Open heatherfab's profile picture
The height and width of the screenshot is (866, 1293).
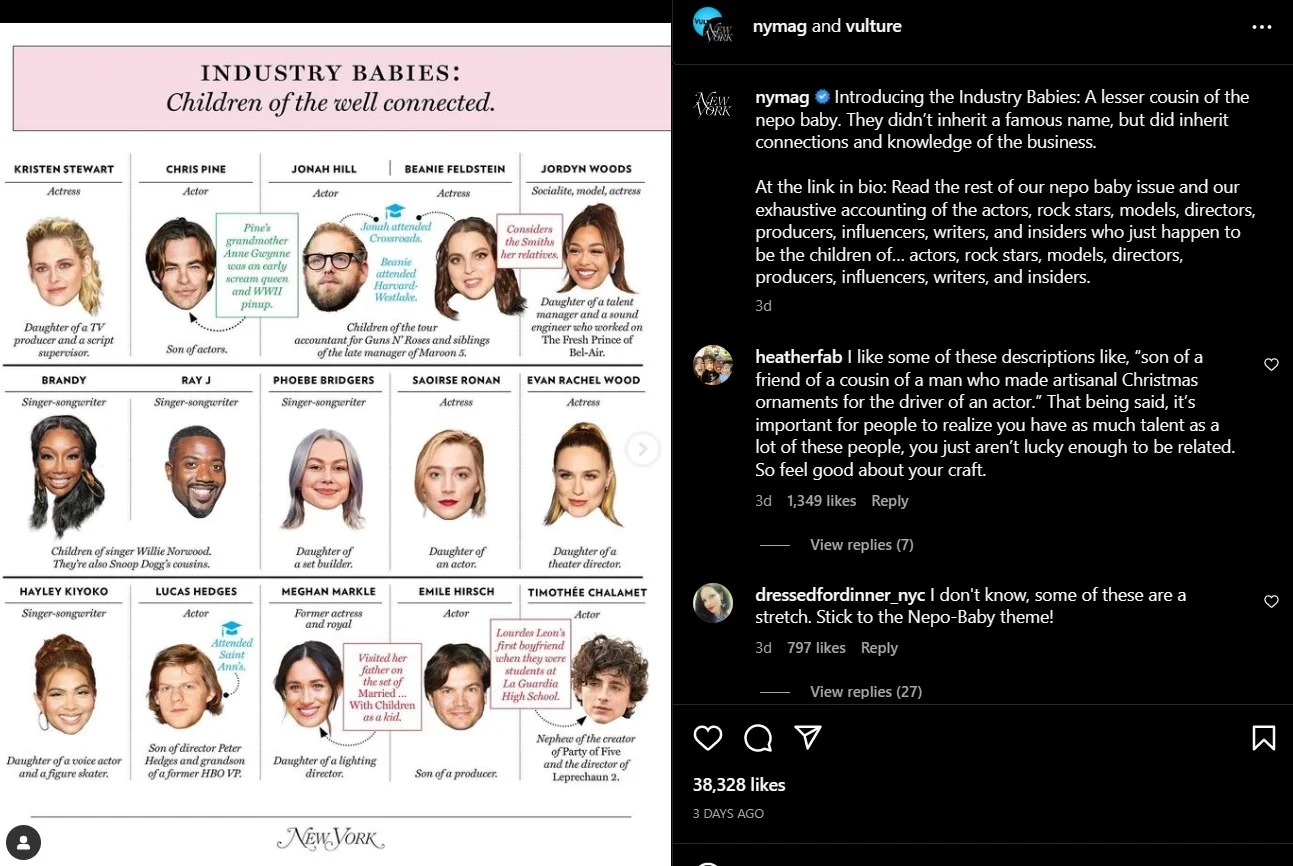(713, 365)
